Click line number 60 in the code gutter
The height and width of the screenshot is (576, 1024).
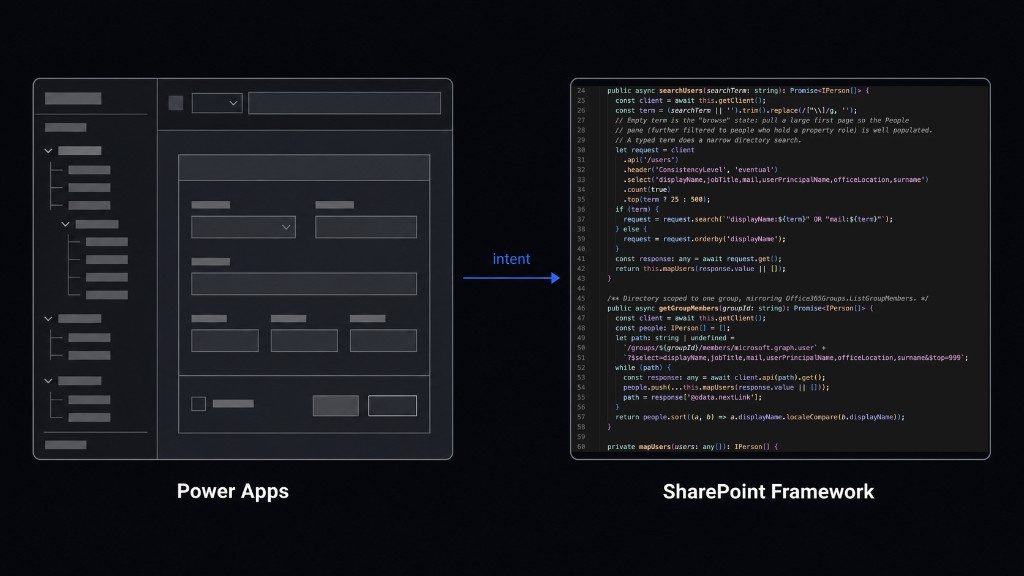pyautogui.click(x=581, y=447)
